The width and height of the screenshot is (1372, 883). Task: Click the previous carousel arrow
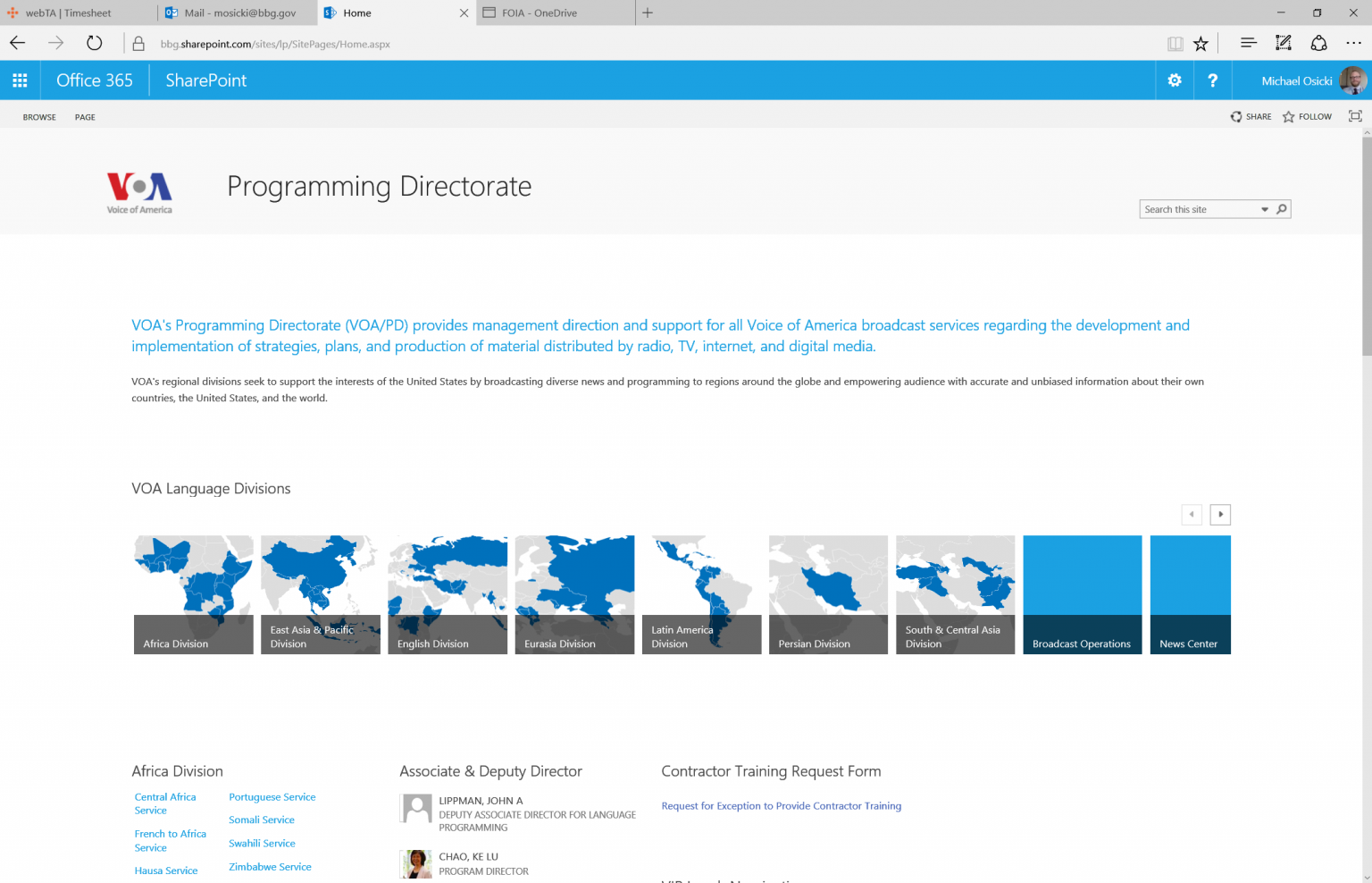click(1191, 514)
